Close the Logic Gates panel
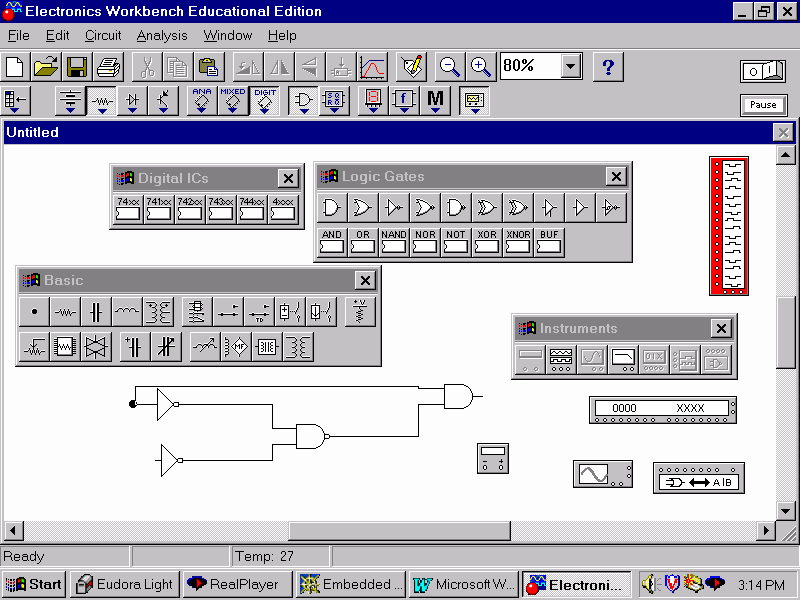Viewport: 800px width, 600px height. coord(616,177)
